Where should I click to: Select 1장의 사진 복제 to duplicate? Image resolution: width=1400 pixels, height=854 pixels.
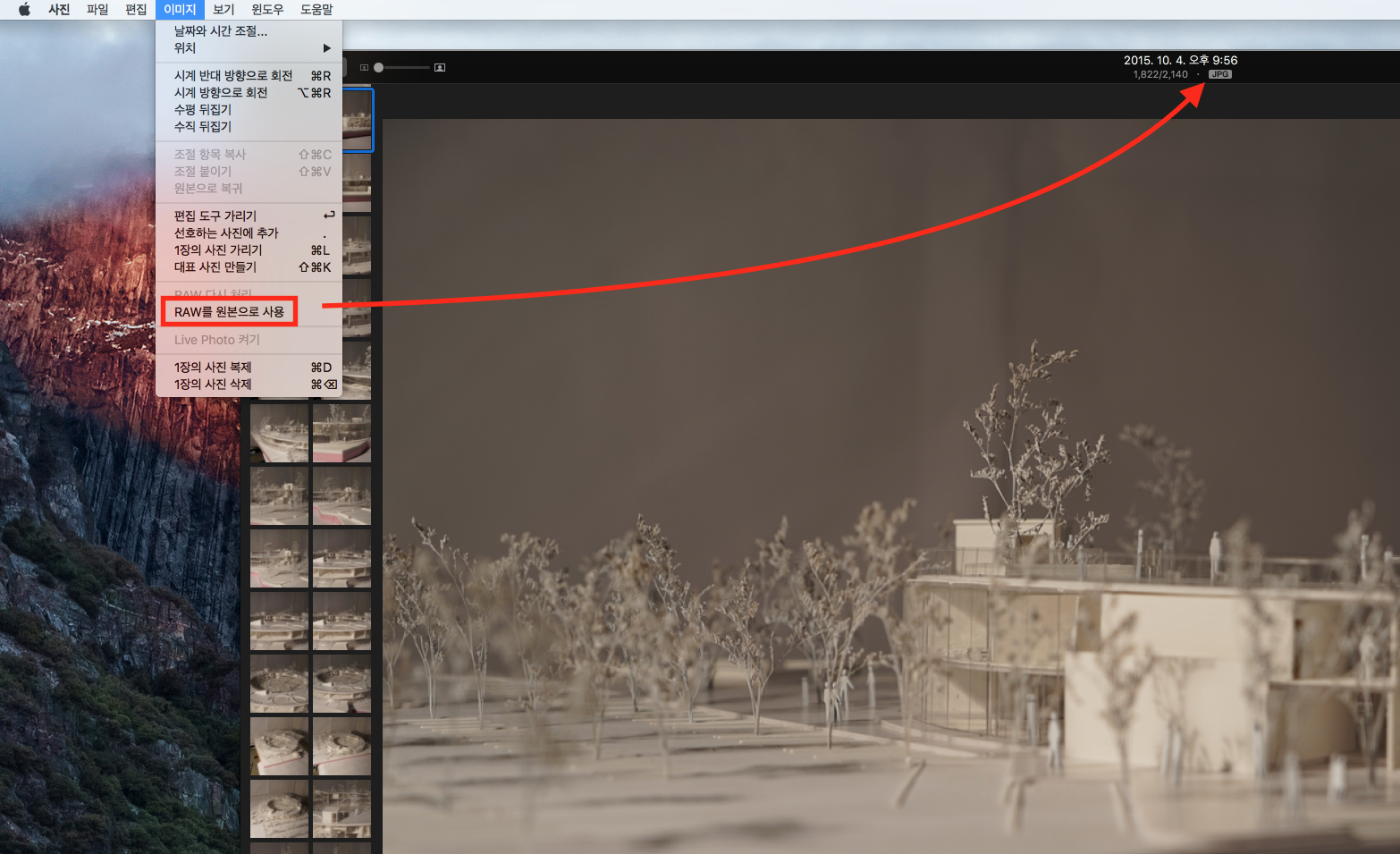(x=213, y=368)
